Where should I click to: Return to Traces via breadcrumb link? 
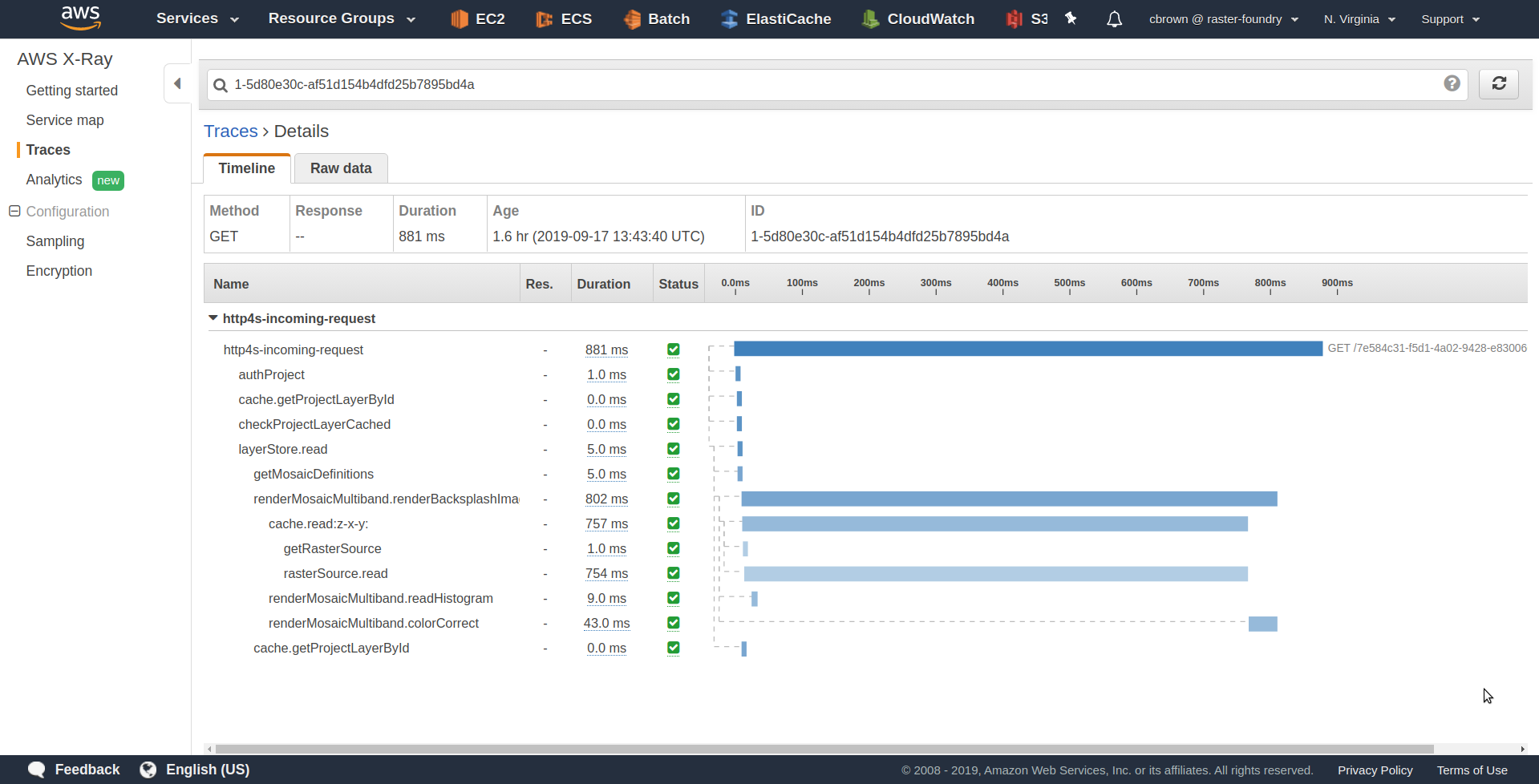231,131
